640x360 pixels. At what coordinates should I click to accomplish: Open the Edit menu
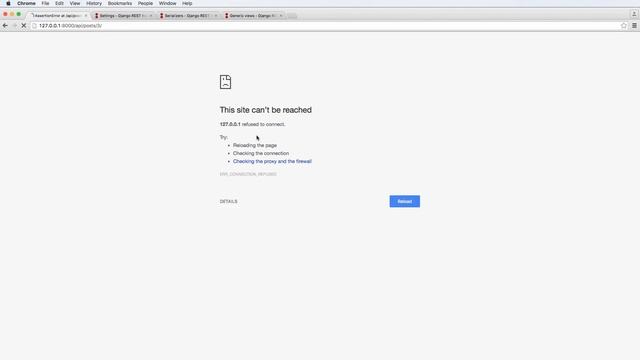pos(59,3)
